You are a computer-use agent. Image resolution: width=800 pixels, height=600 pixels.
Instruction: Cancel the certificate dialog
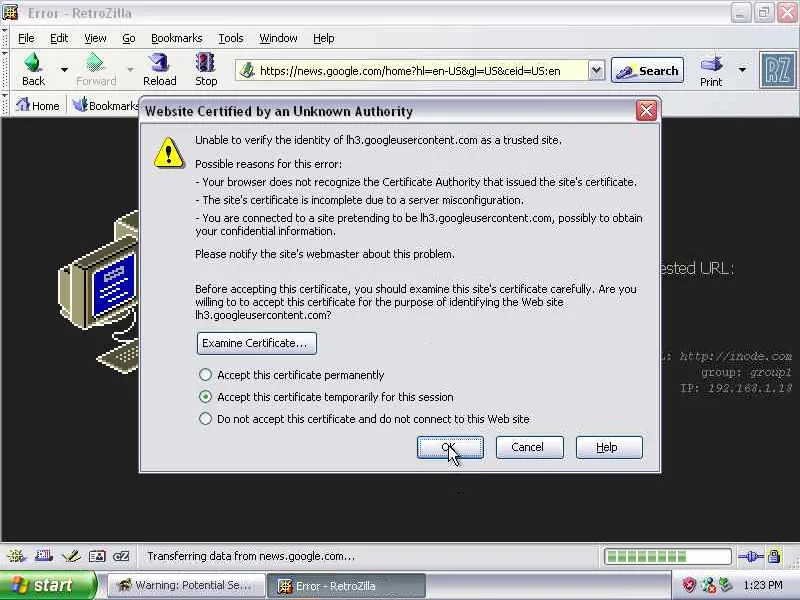coord(530,447)
